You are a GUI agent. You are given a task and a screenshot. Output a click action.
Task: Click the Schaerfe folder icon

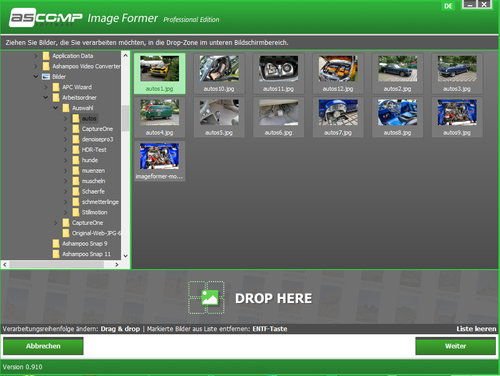click(x=76, y=191)
